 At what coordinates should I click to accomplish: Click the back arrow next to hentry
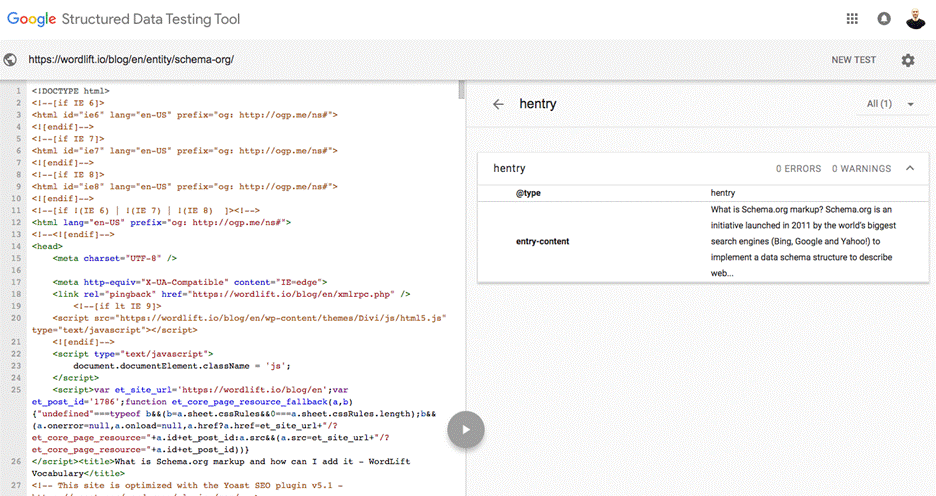498,104
